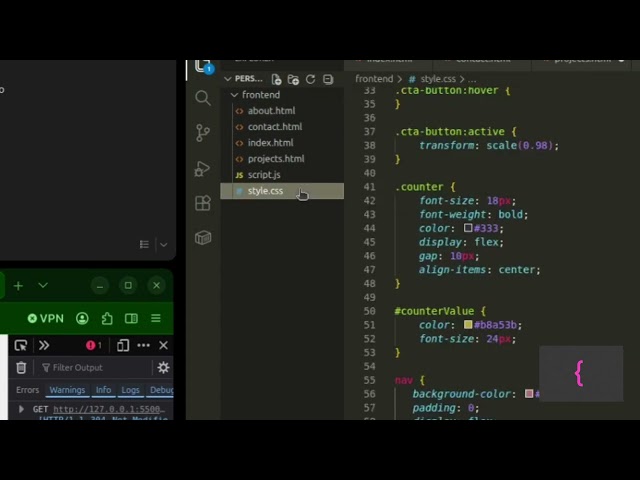Toggle the Errors filter in console
The height and width of the screenshot is (480, 640).
click(x=27, y=390)
